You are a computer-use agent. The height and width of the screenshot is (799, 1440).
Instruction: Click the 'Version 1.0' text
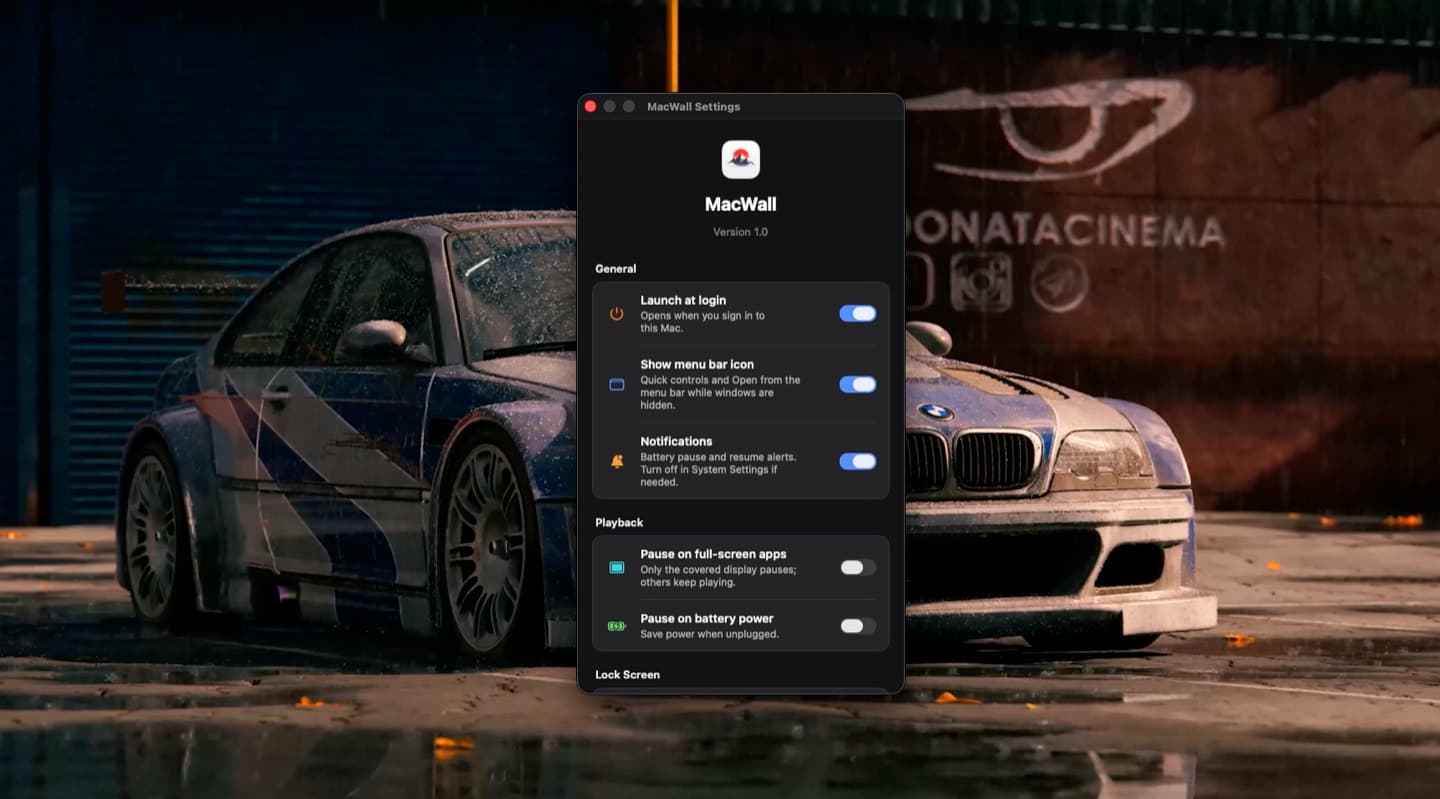741,232
